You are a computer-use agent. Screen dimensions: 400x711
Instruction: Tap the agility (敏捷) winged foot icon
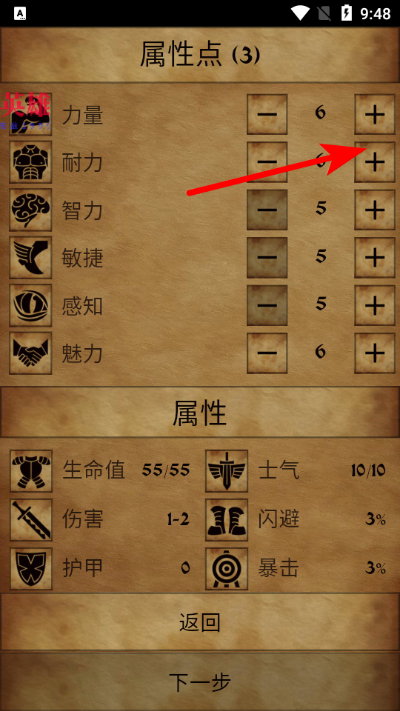pyautogui.click(x=30, y=258)
